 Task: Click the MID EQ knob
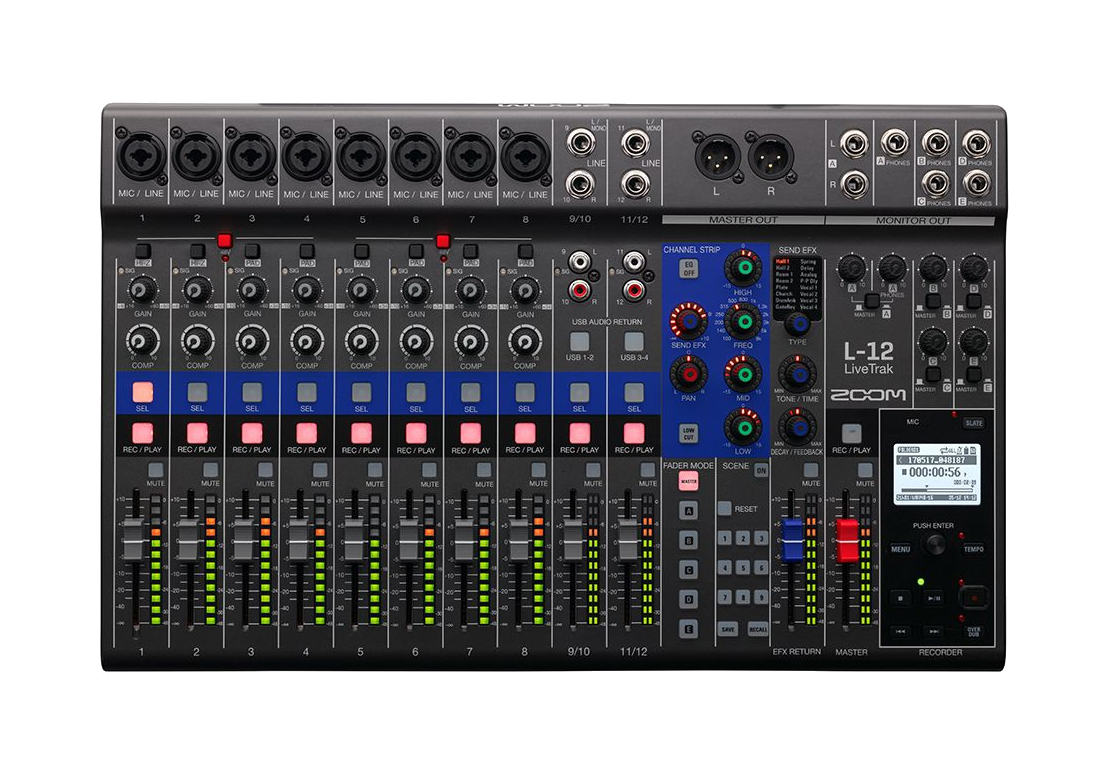pyautogui.click(x=743, y=373)
